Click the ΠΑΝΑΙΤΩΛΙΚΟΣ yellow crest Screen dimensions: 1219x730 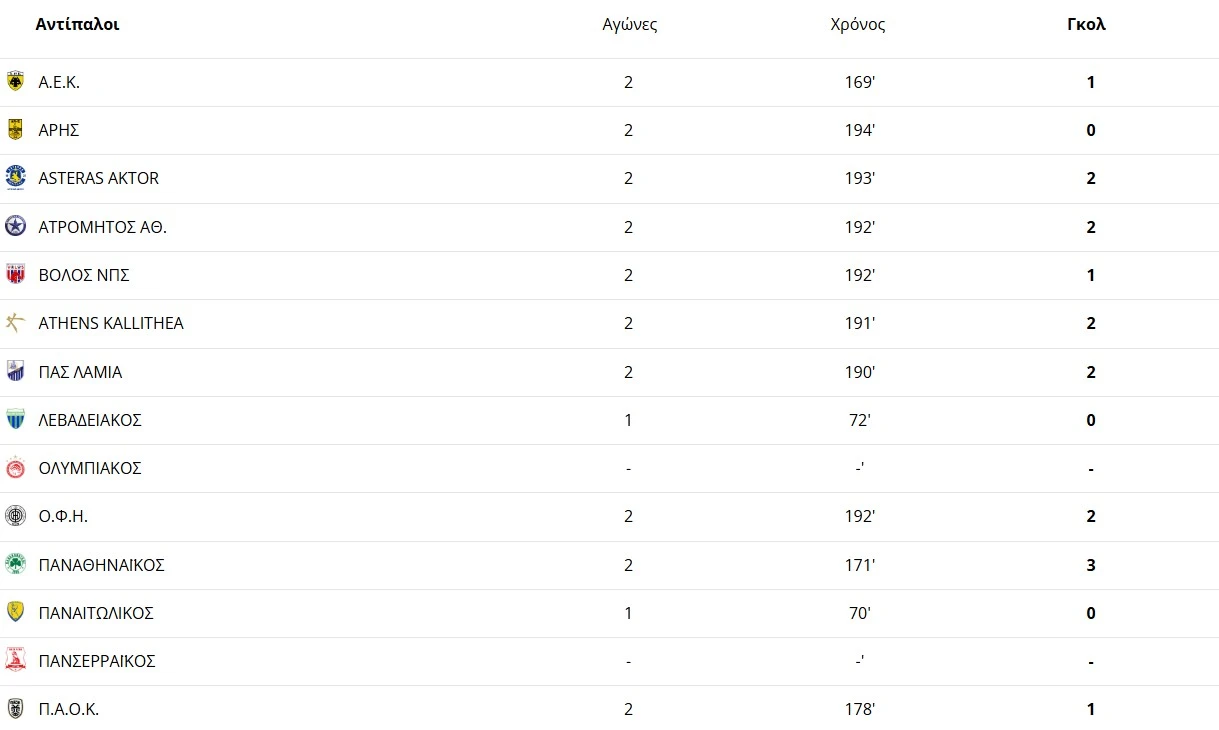click(15, 613)
